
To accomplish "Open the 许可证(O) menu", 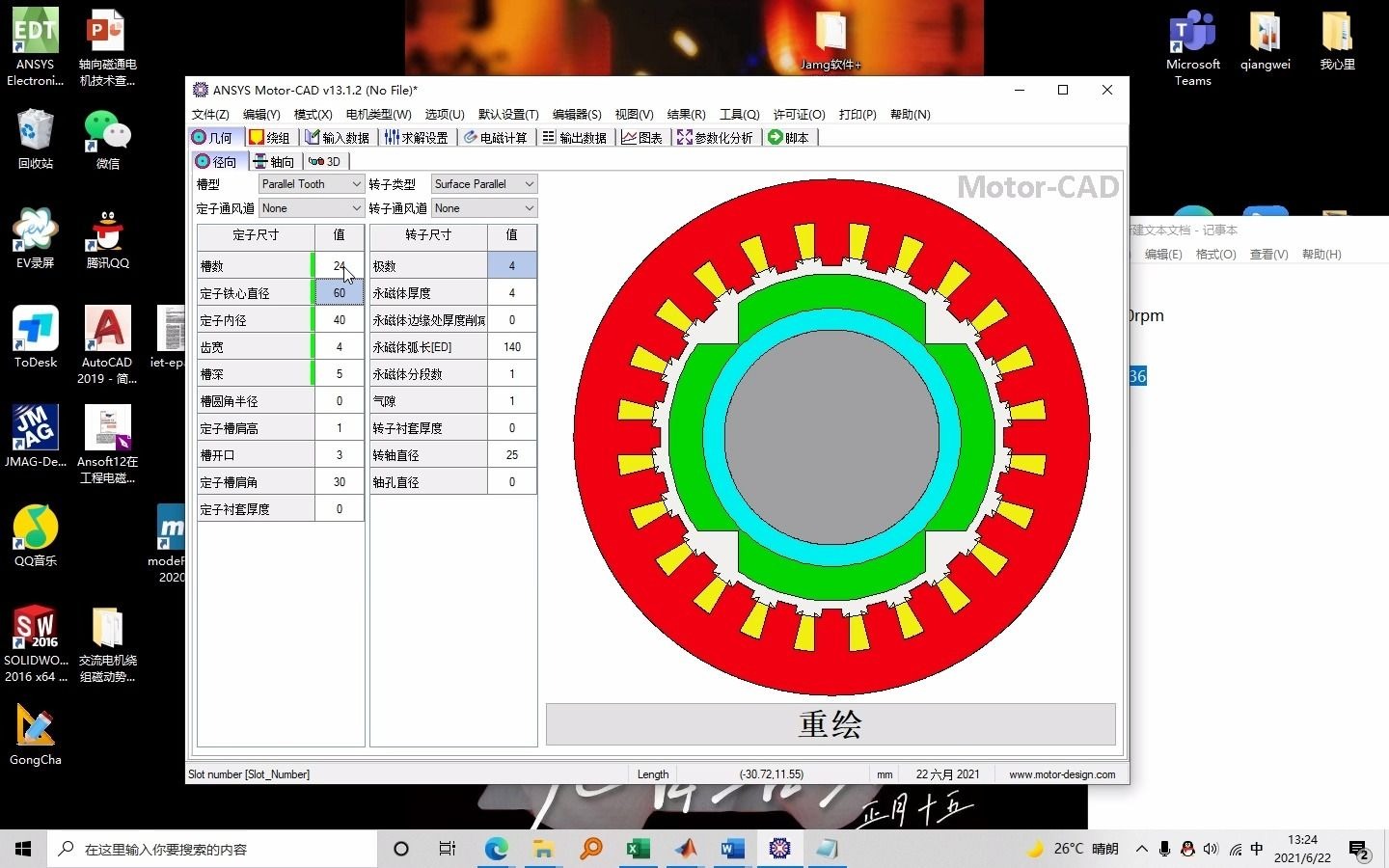I will (799, 115).
